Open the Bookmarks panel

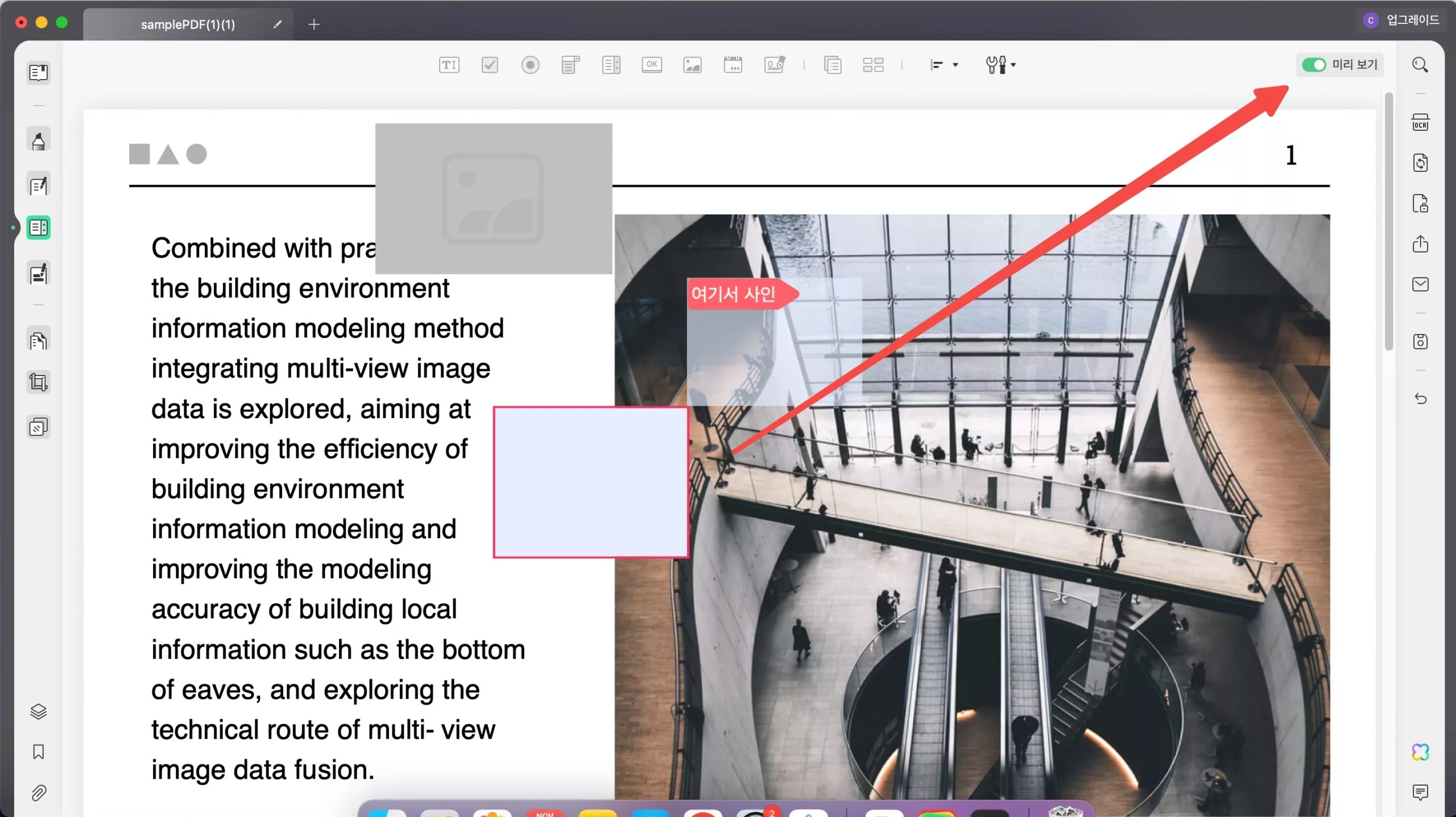coord(38,752)
